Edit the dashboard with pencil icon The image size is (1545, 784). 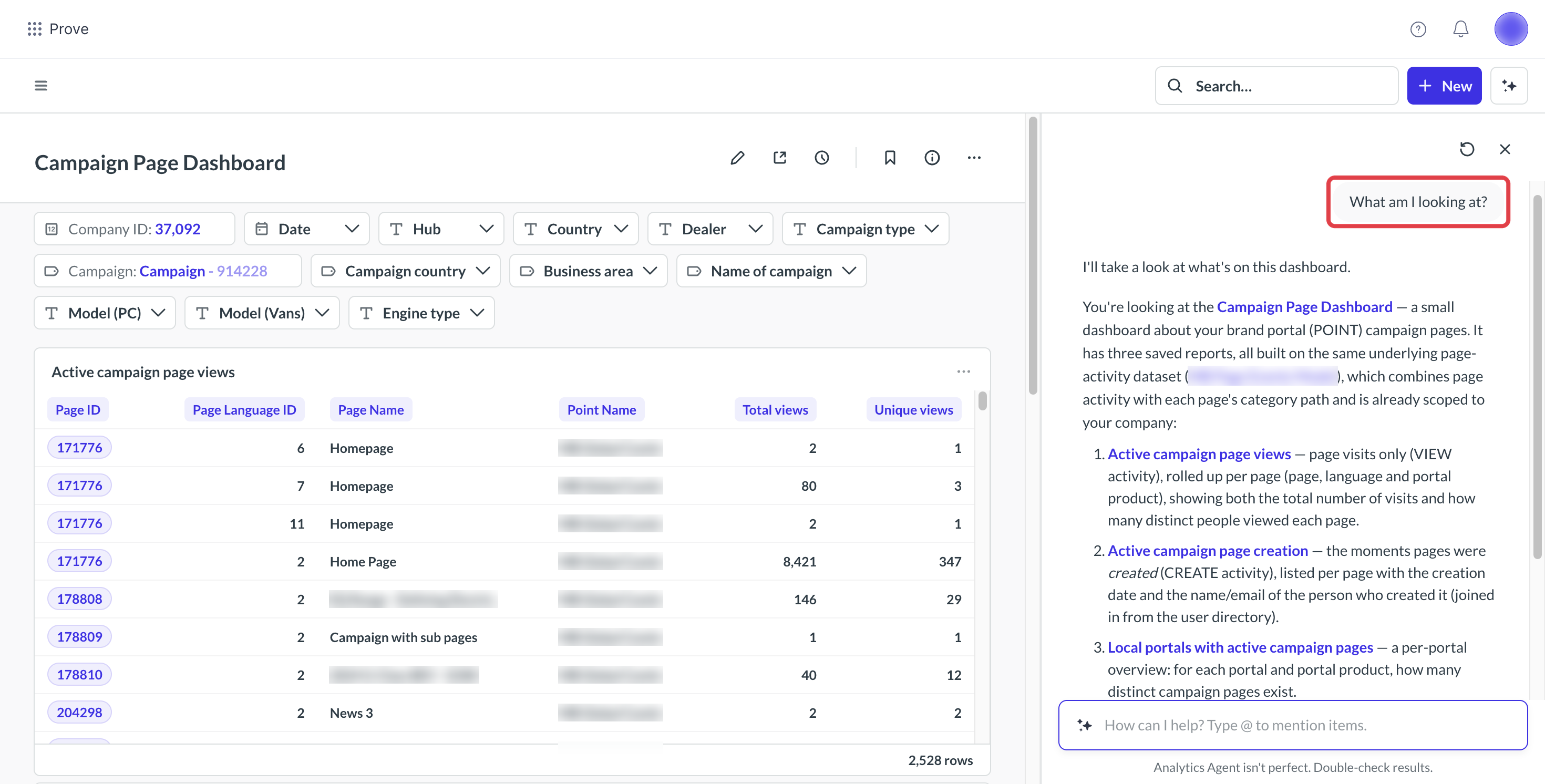738,158
